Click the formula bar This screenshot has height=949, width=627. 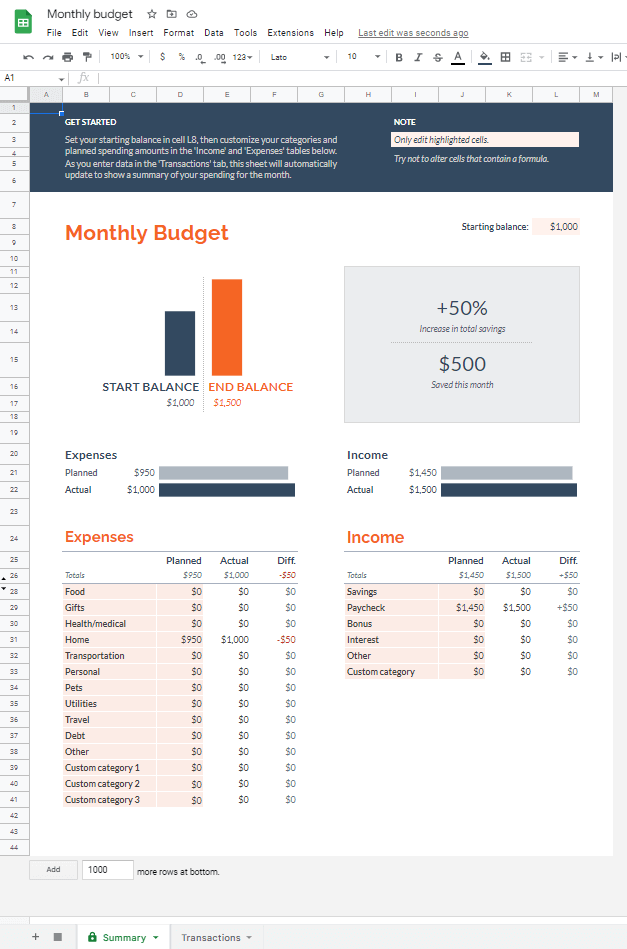pos(362,78)
